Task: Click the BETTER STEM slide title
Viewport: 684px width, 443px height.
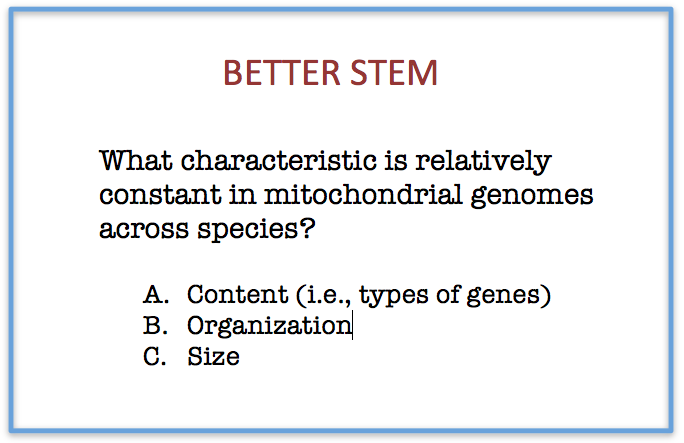Action: pos(329,73)
